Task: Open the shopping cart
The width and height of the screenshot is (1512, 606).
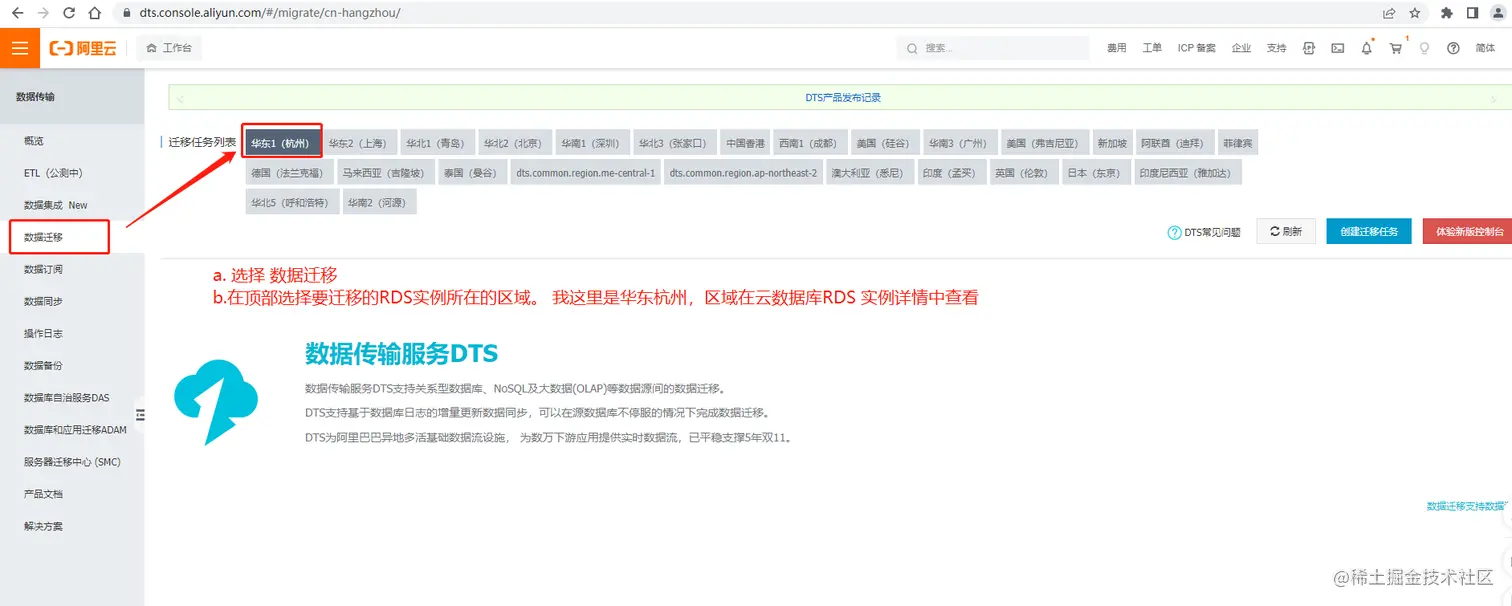Action: click(x=1396, y=48)
